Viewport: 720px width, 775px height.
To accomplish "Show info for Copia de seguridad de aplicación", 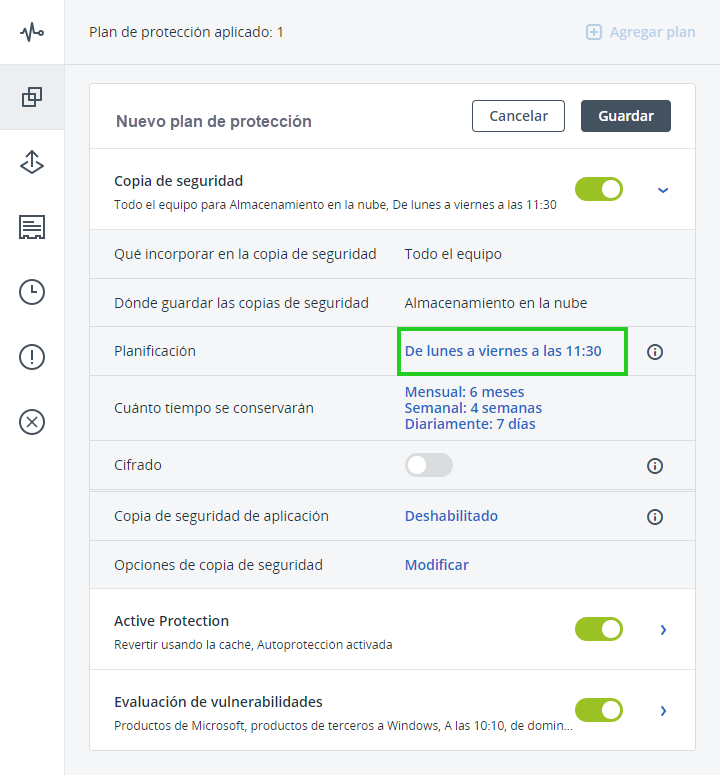I will click(655, 517).
